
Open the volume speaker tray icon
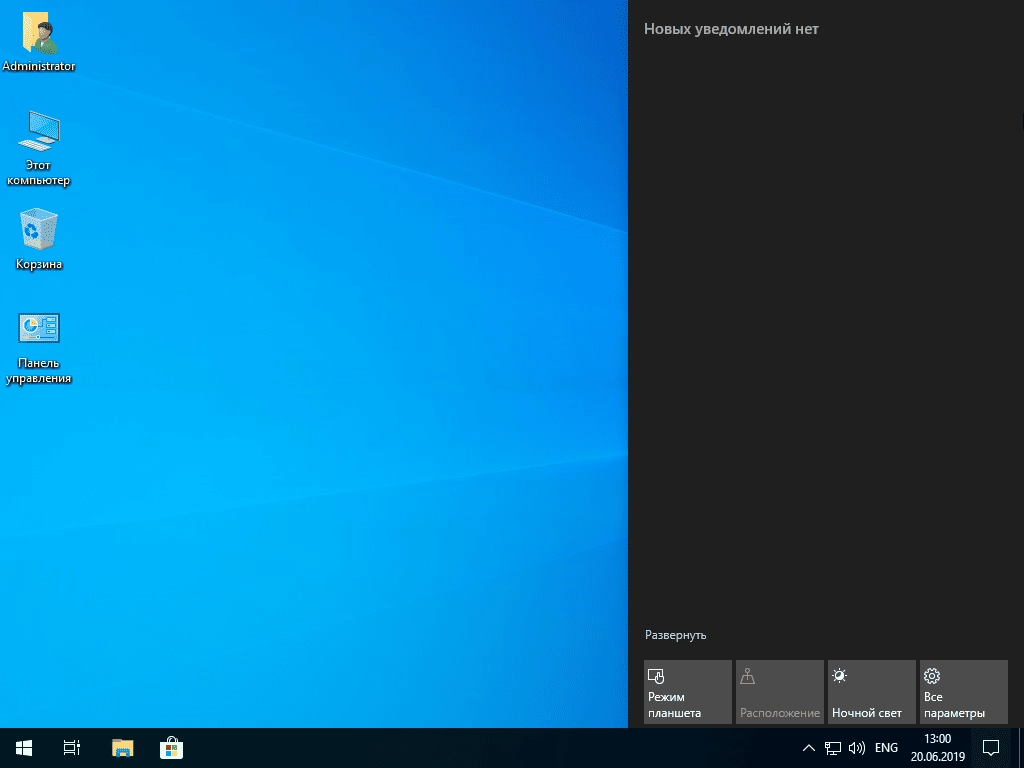click(856, 748)
